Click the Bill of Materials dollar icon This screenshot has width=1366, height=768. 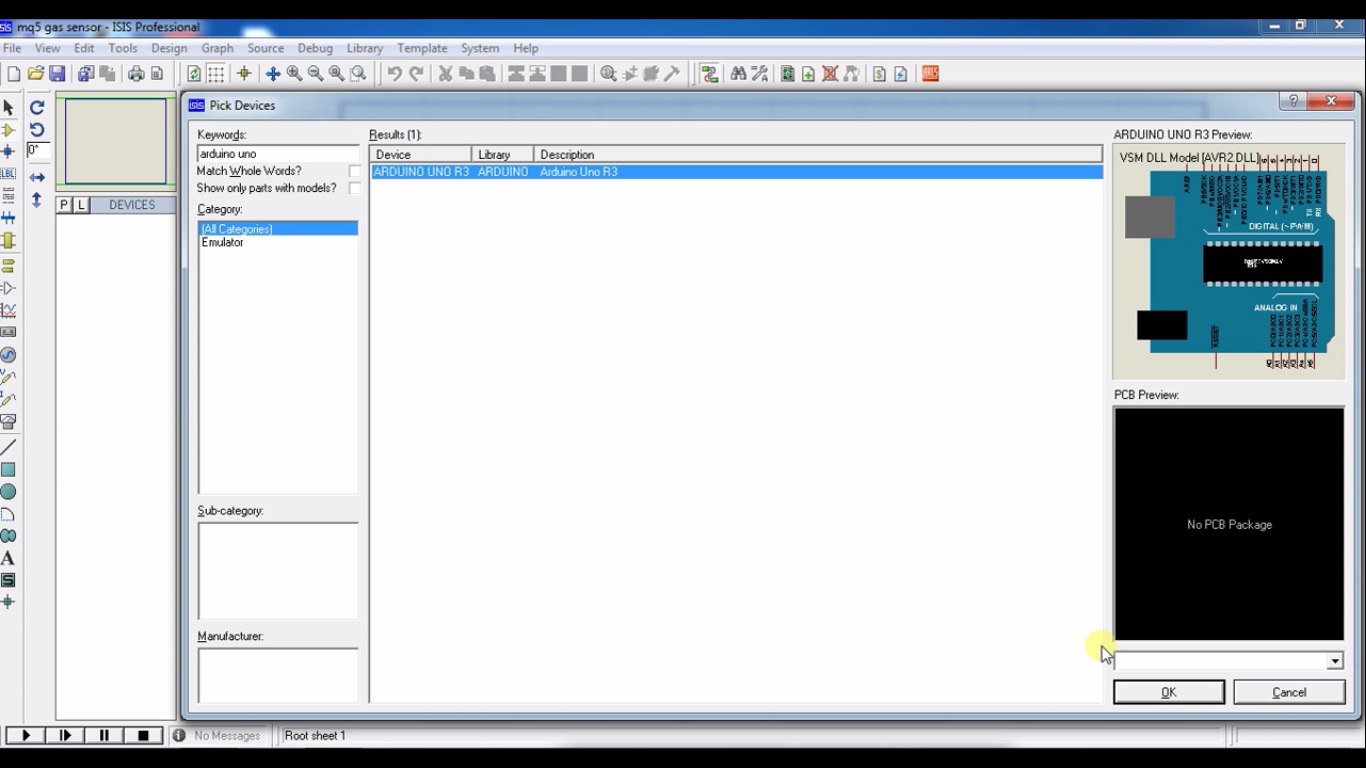tap(879, 74)
